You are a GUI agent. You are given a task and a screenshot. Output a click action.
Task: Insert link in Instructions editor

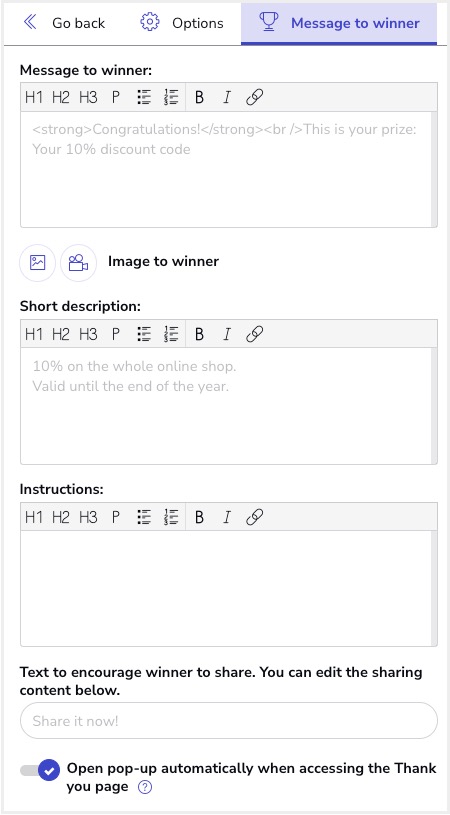(x=254, y=517)
